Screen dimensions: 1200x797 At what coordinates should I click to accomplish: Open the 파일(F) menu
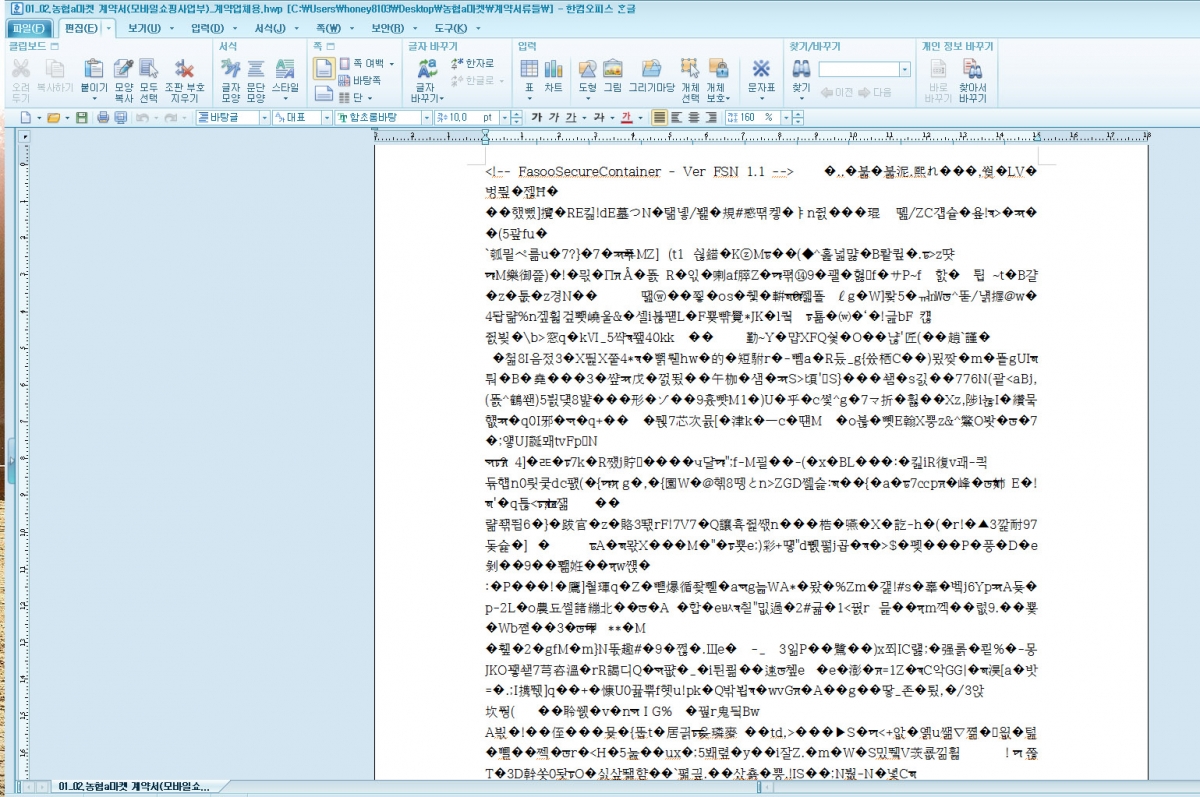[28, 28]
